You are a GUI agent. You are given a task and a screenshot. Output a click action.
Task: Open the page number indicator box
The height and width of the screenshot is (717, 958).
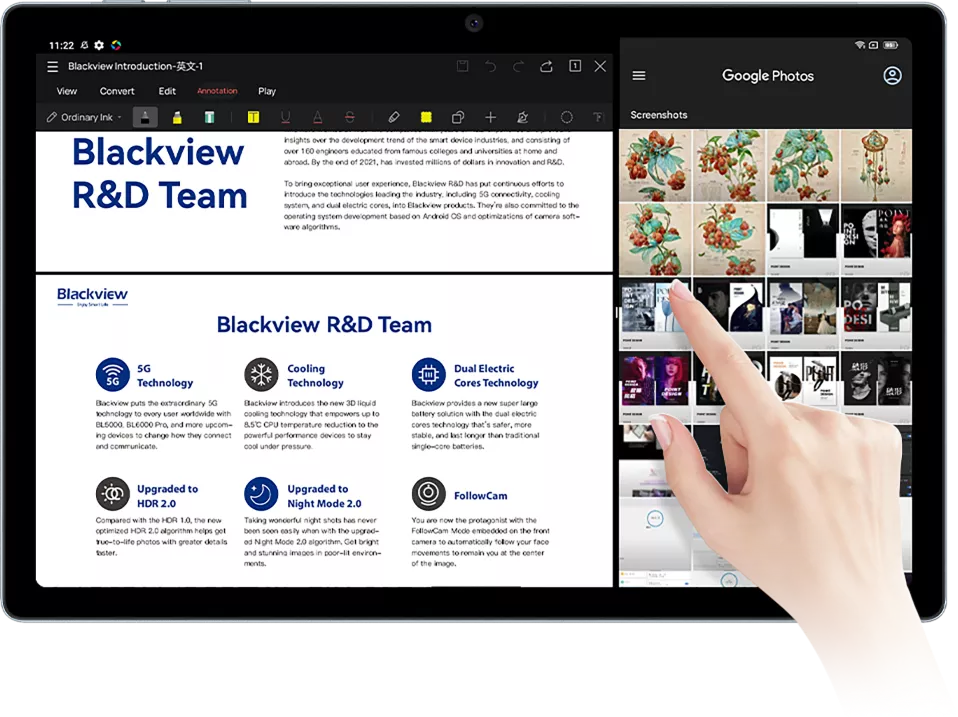(574, 67)
